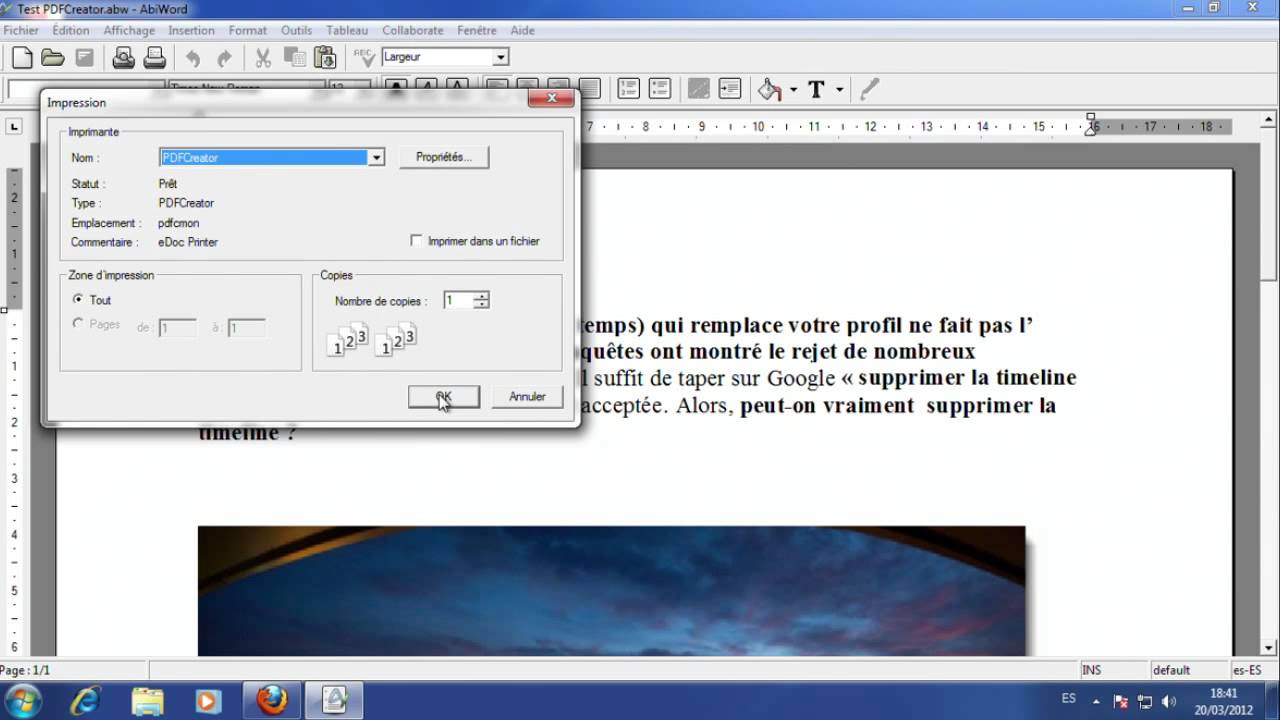1280x720 pixels.
Task: Paste clipboard contents via toolbar
Action: click(x=325, y=58)
